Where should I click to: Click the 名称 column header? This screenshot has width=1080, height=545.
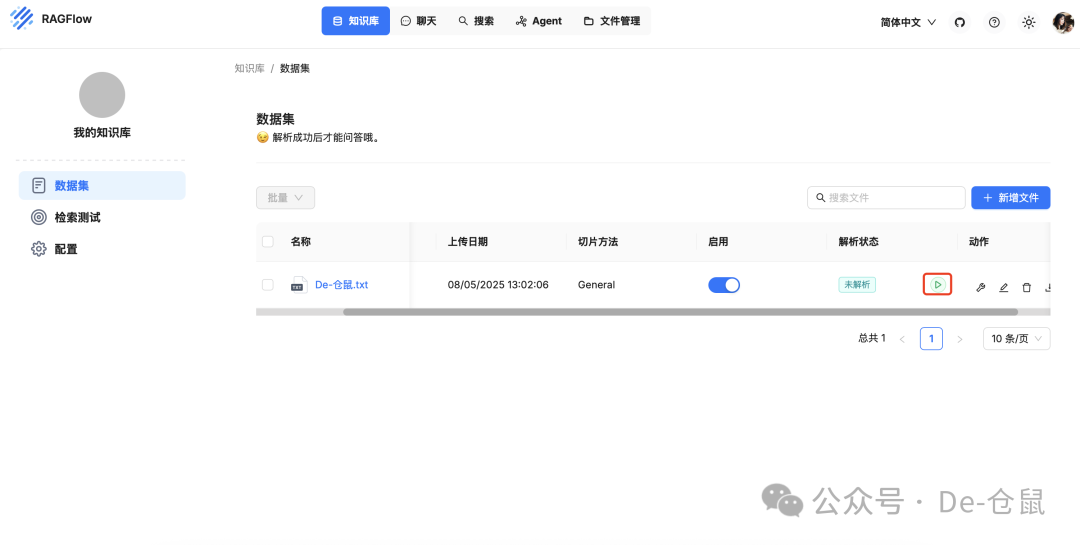(x=300, y=242)
